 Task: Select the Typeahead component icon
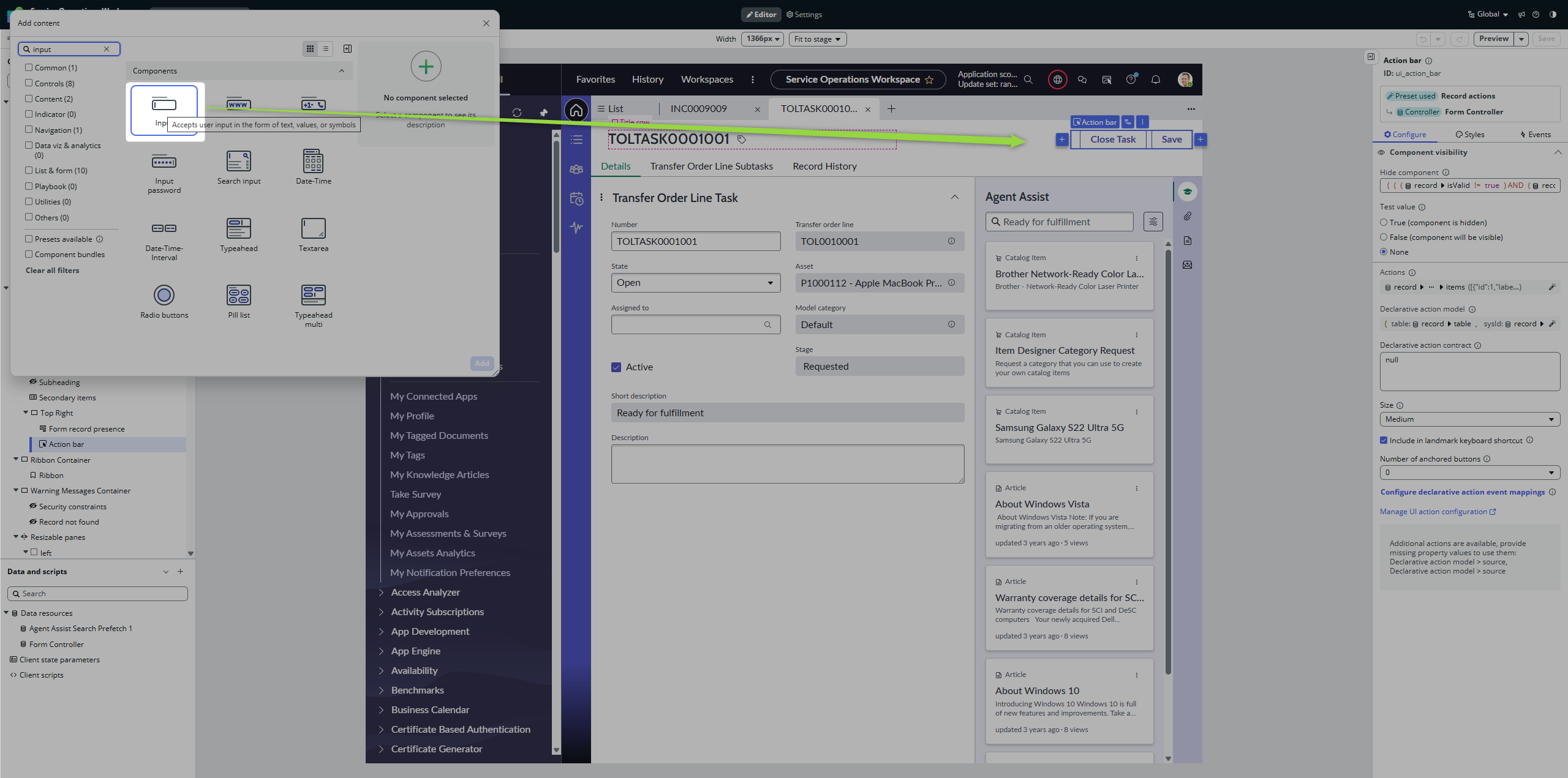pos(239,228)
